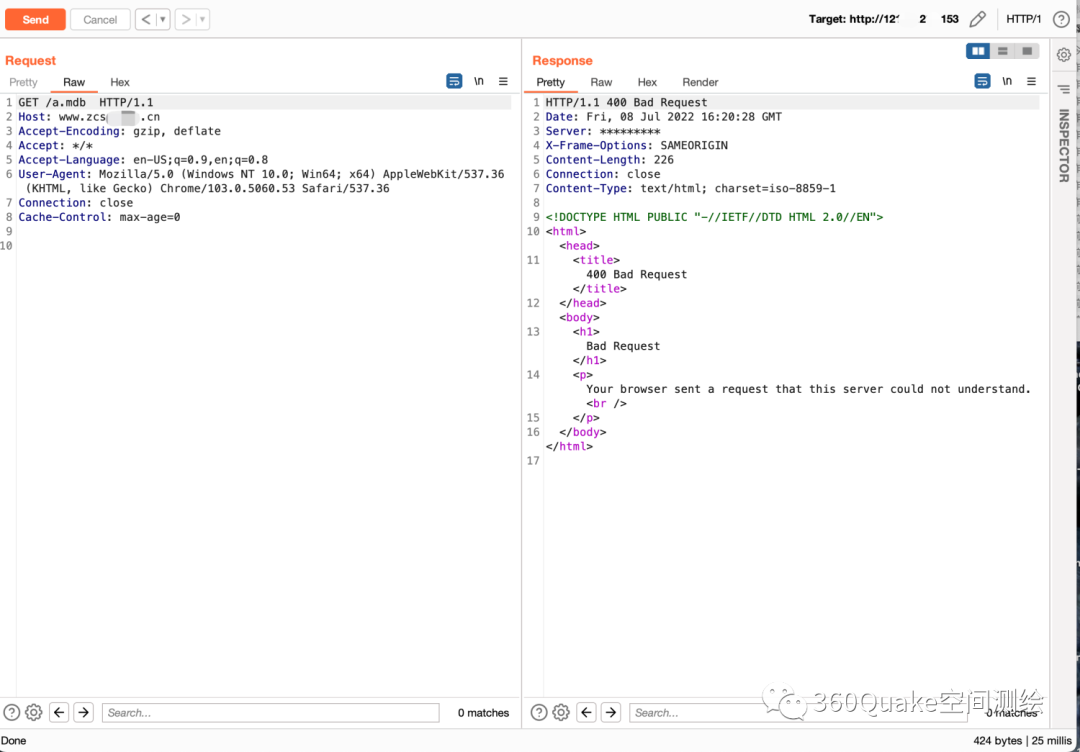Edit target with the pencil icon
The height and width of the screenshot is (752, 1080).
[x=977, y=19]
